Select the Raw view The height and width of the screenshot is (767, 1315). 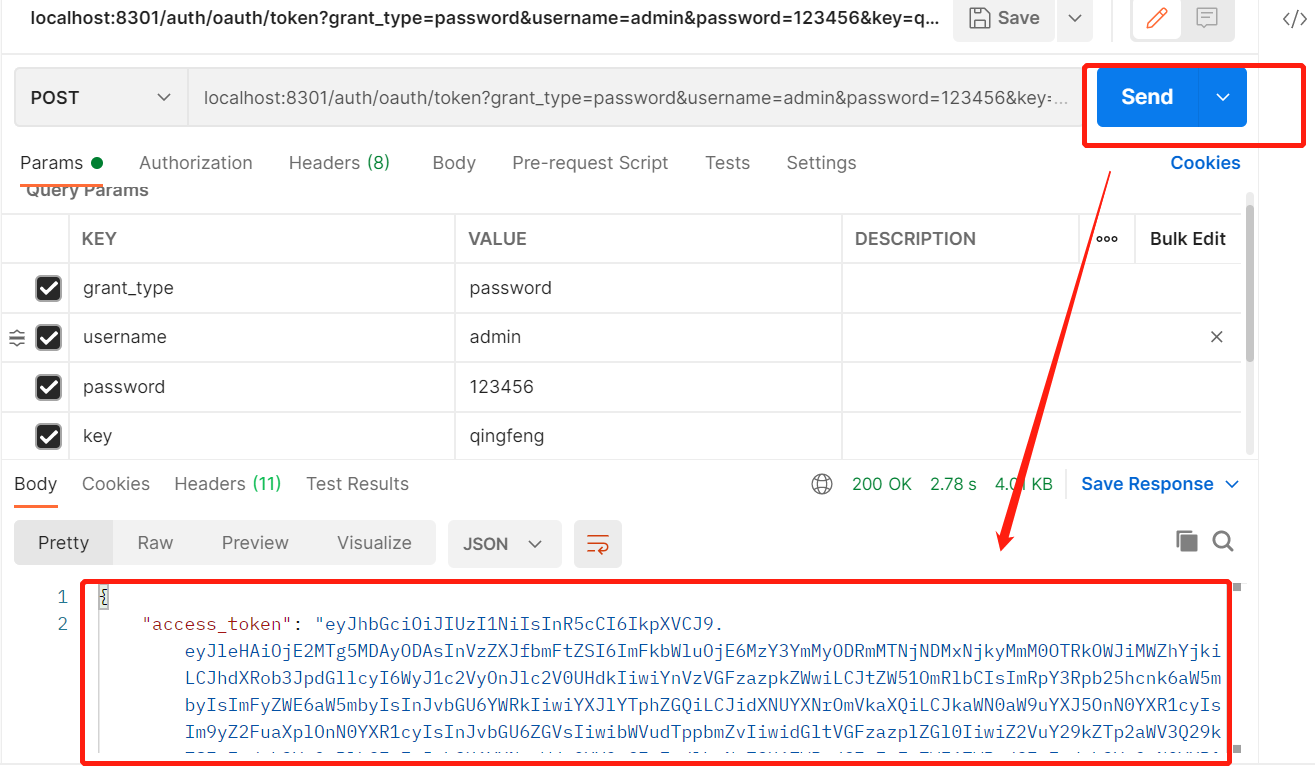pos(155,543)
